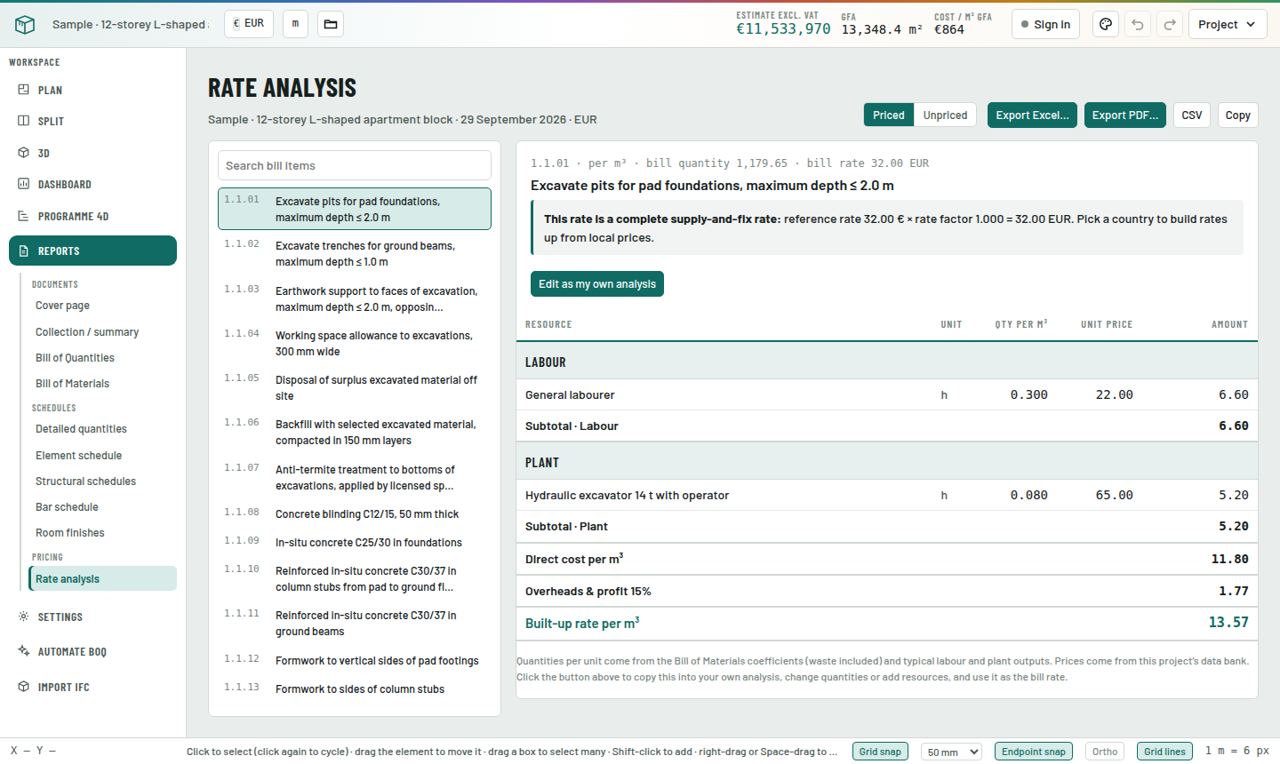
Task: Toggle Ortho mode
Action: point(1105,751)
